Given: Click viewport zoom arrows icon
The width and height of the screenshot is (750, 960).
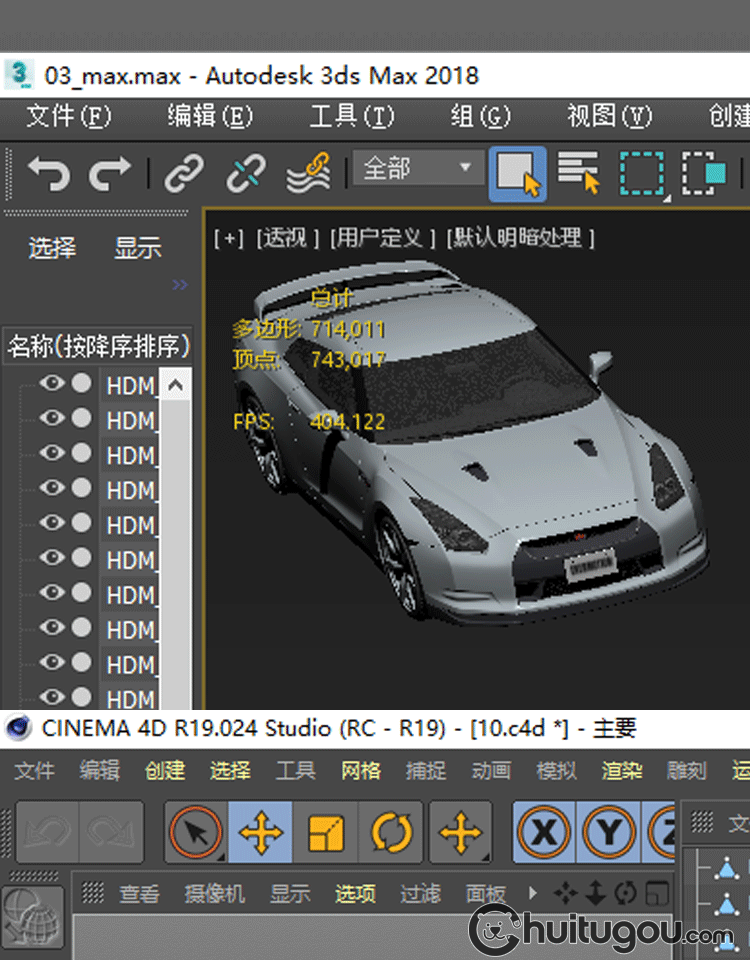Looking at the screenshot, I should point(595,894).
